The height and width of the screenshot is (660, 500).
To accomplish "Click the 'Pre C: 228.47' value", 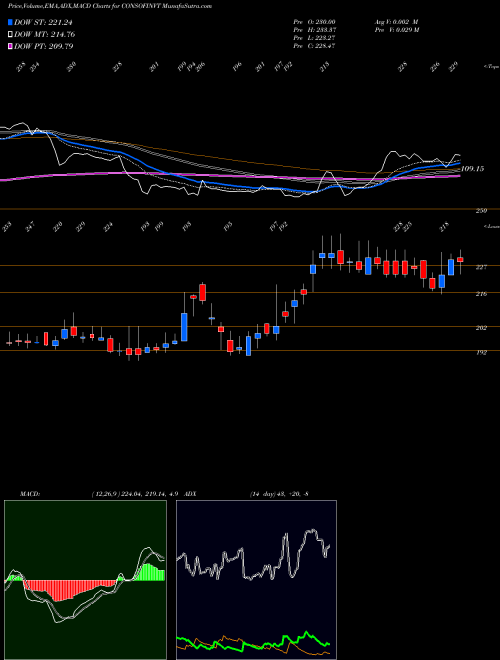I will click(314, 46).
